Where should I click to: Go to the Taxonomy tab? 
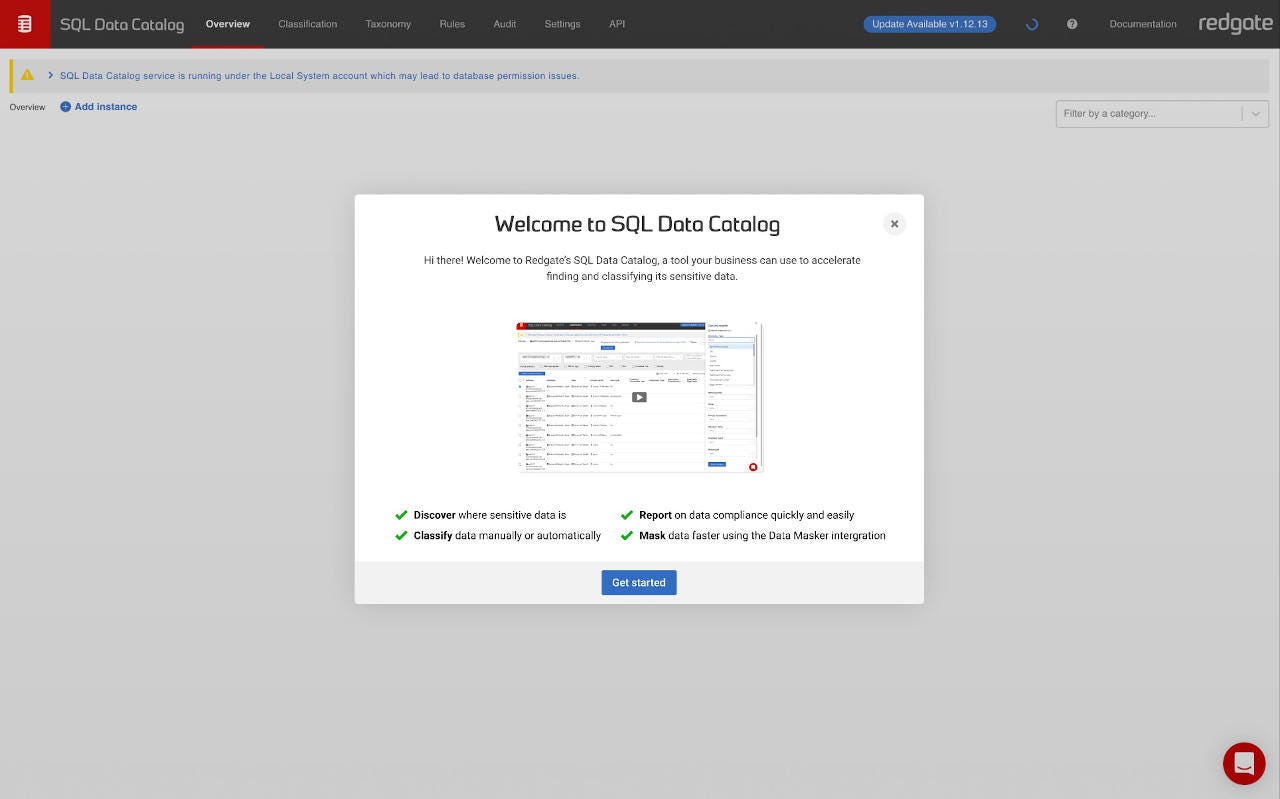pyautogui.click(x=388, y=24)
